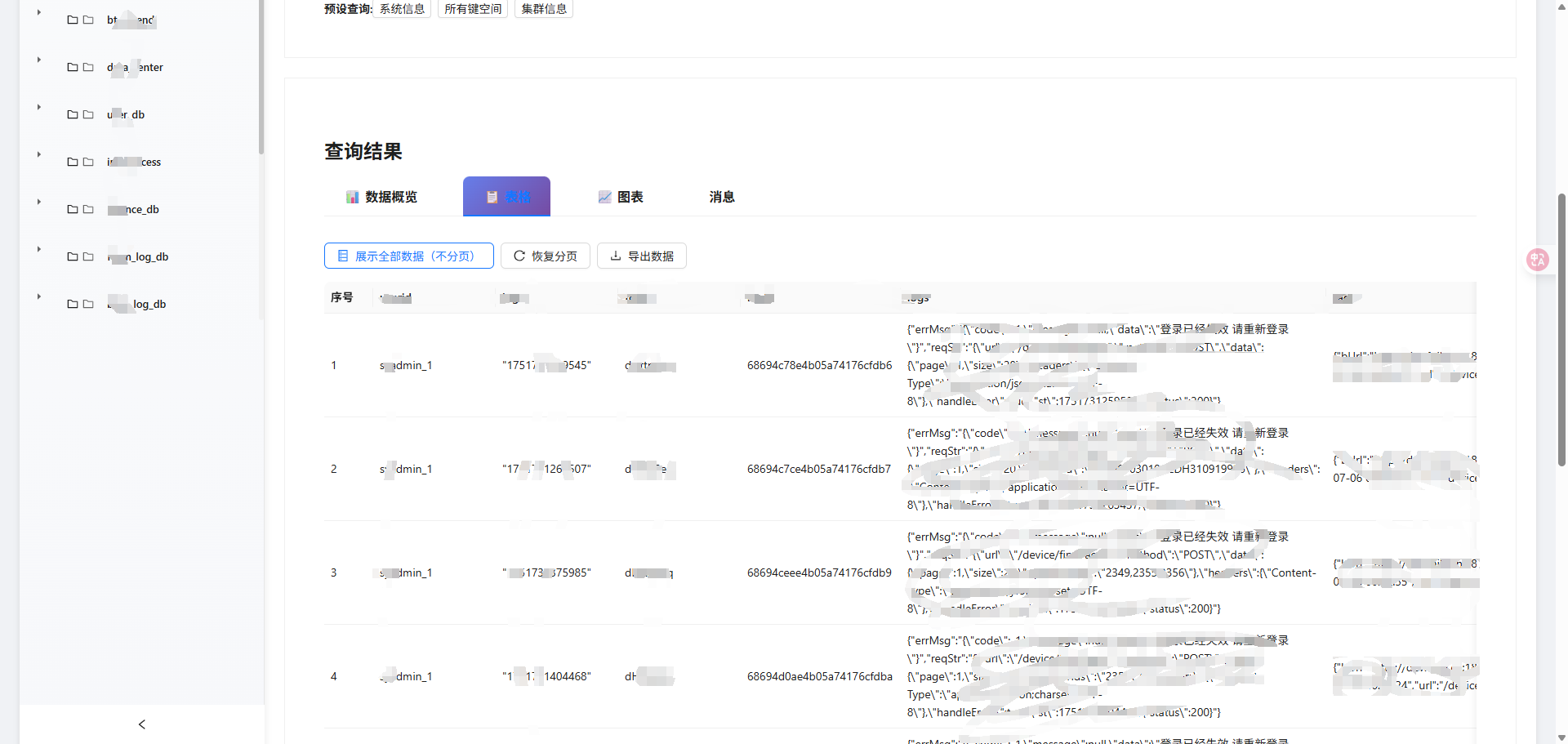
Task: Click ID cell 68694d0ae4b05a74176cfdba
Action: point(819,676)
